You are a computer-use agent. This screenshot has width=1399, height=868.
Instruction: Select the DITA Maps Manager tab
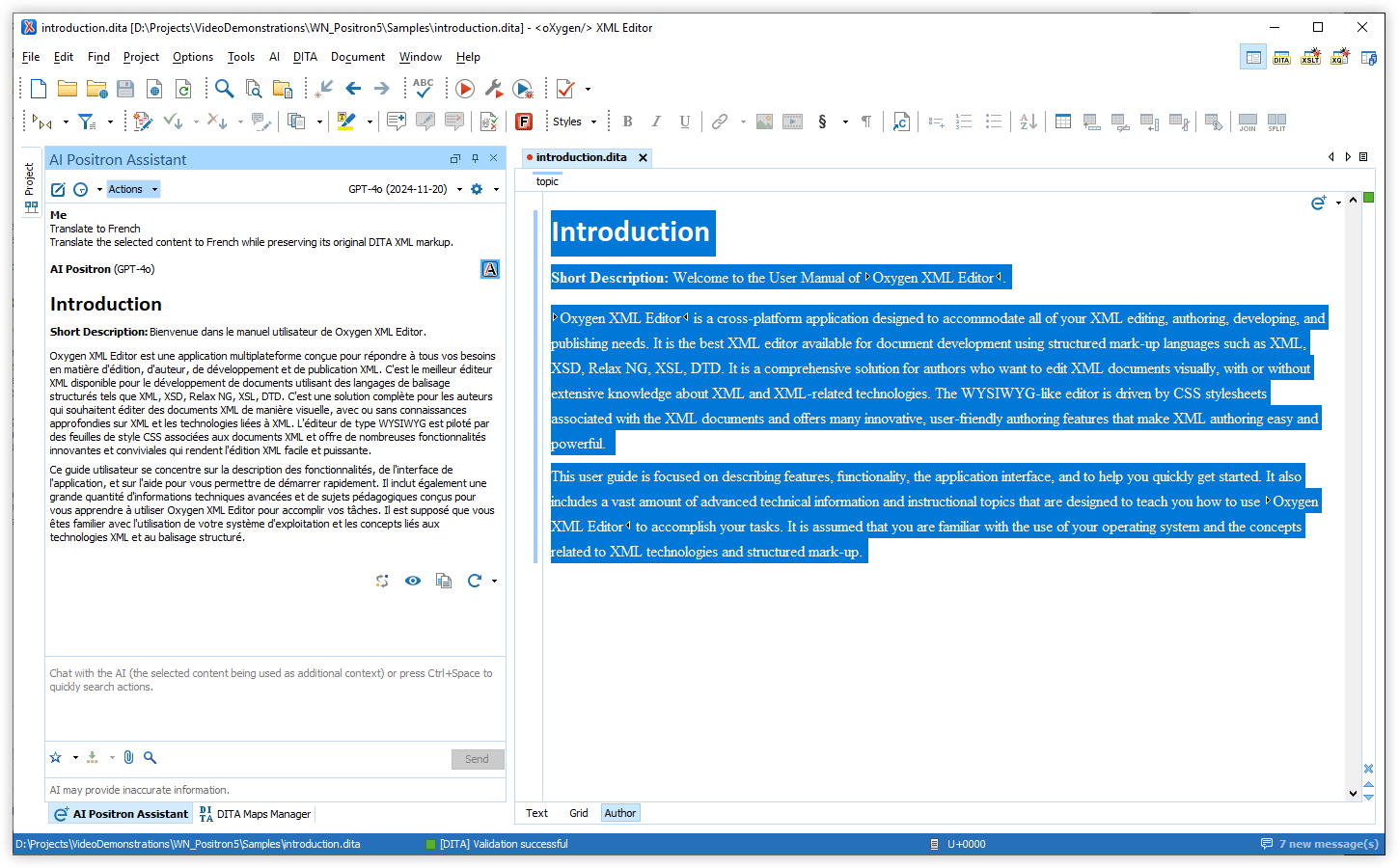point(255,814)
